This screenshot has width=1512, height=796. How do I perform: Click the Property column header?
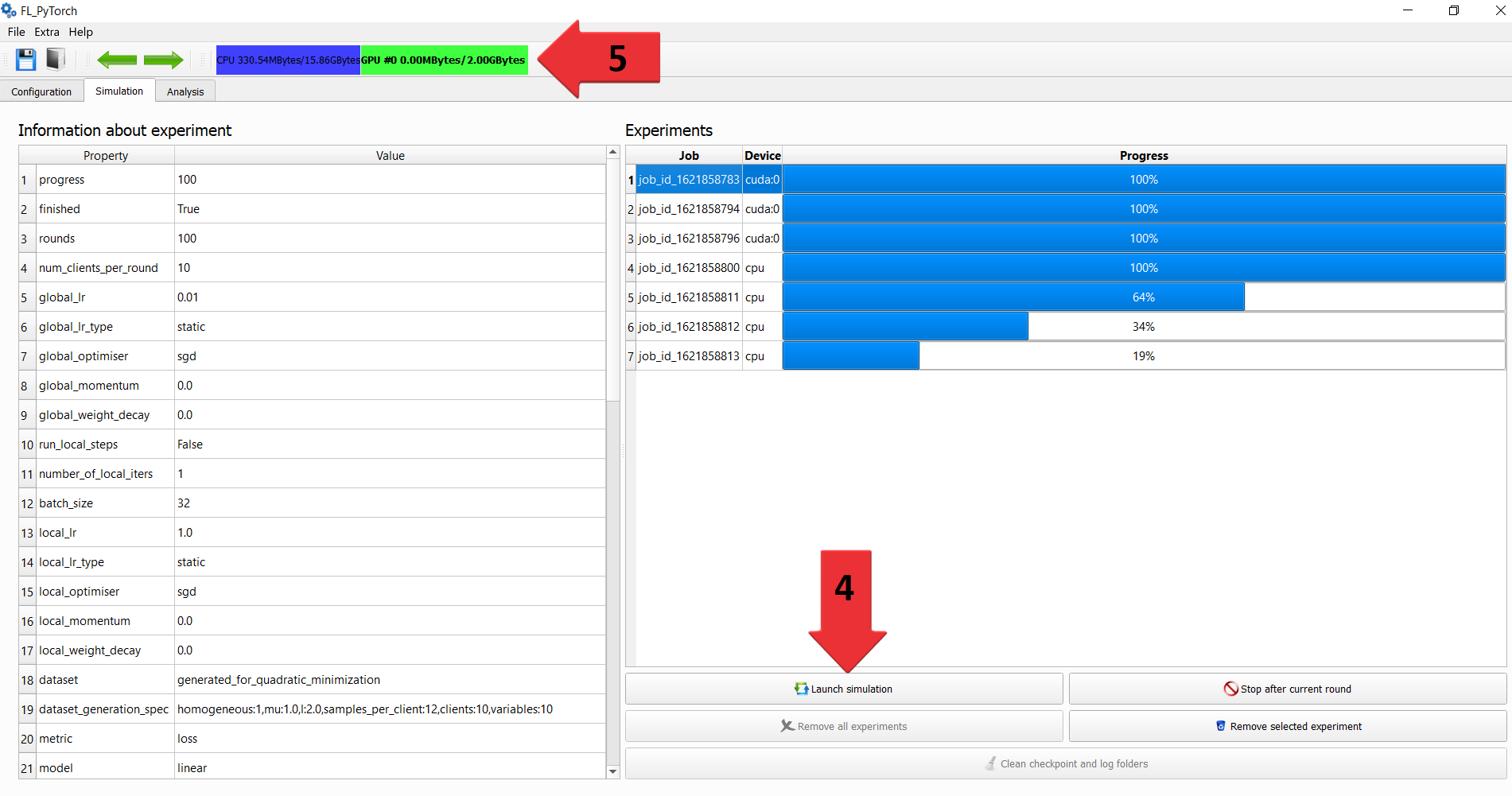(105, 155)
